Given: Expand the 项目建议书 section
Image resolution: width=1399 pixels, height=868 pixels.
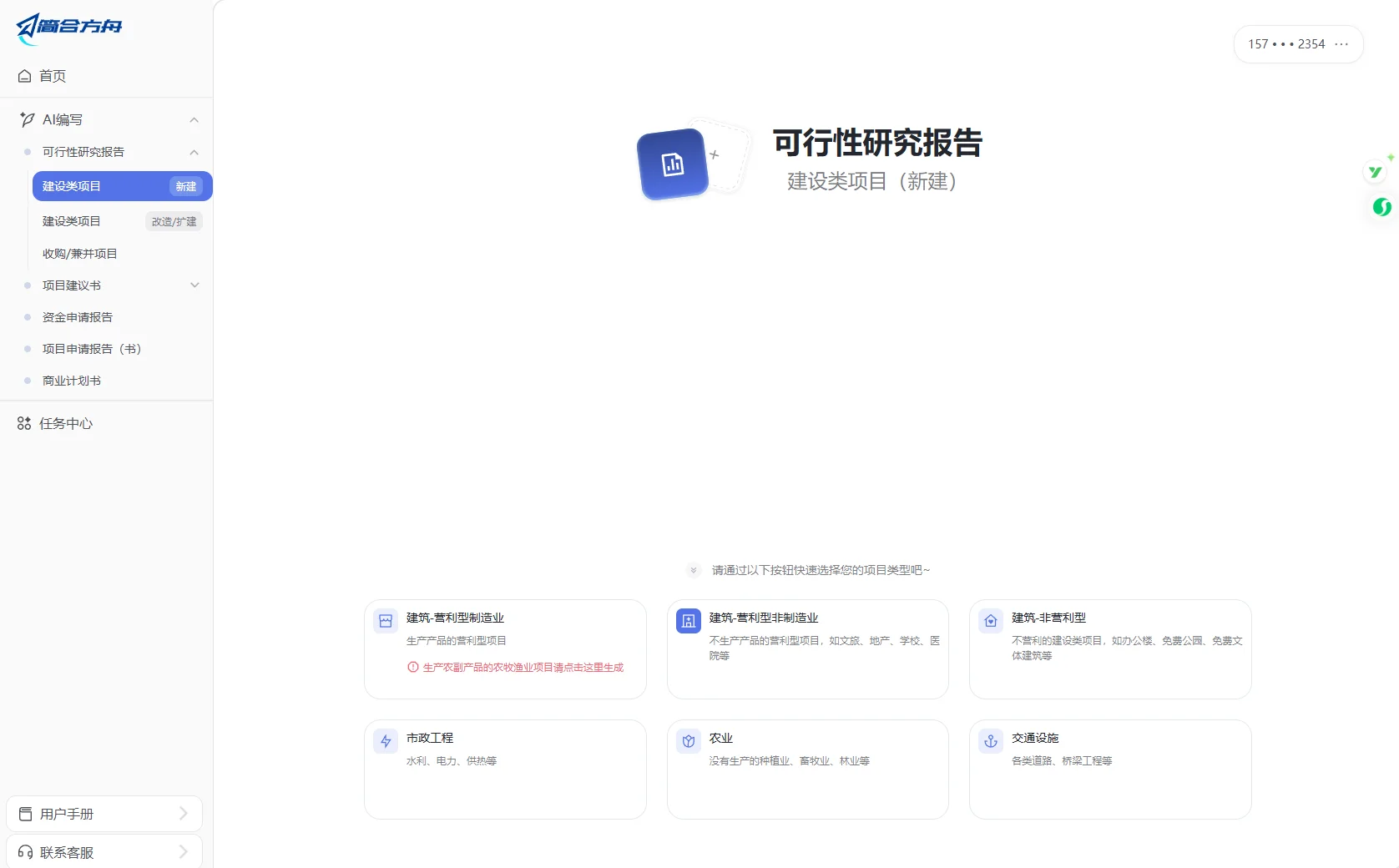Looking at the screenshot, I should pos(194,285).
